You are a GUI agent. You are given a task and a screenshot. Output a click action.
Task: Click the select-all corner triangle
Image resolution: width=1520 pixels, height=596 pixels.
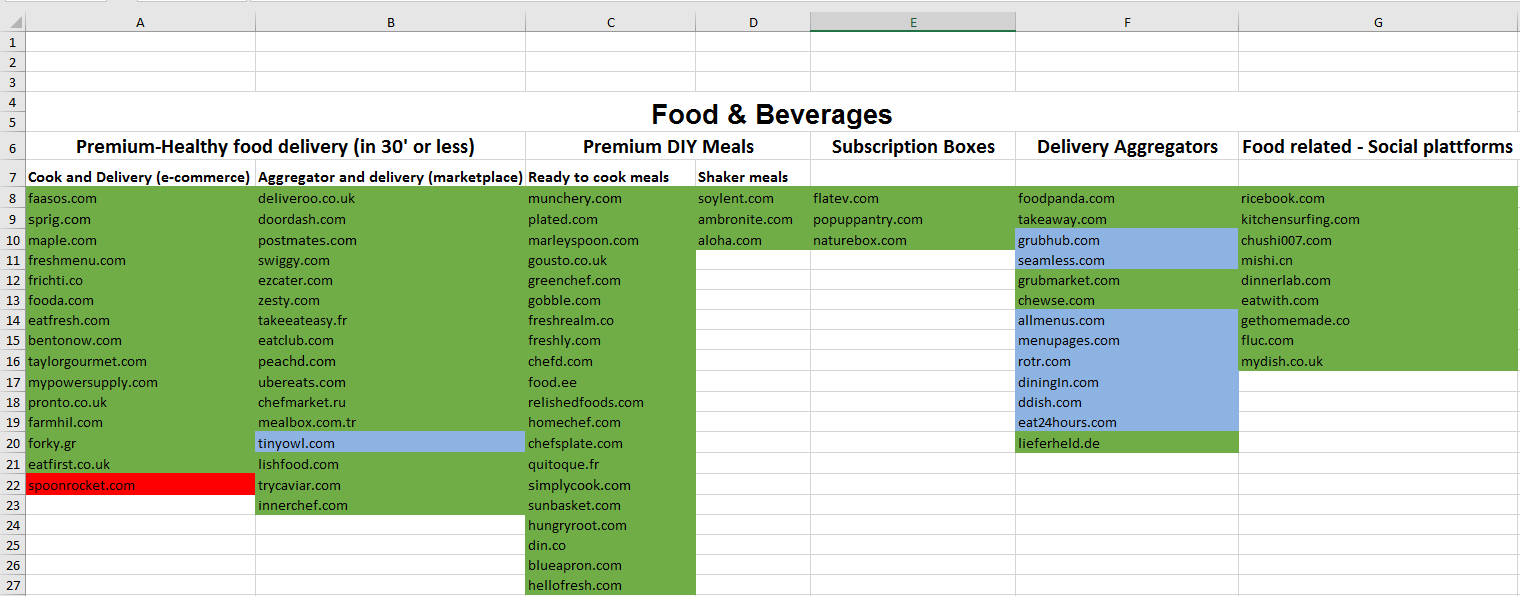tap(12, 22)
